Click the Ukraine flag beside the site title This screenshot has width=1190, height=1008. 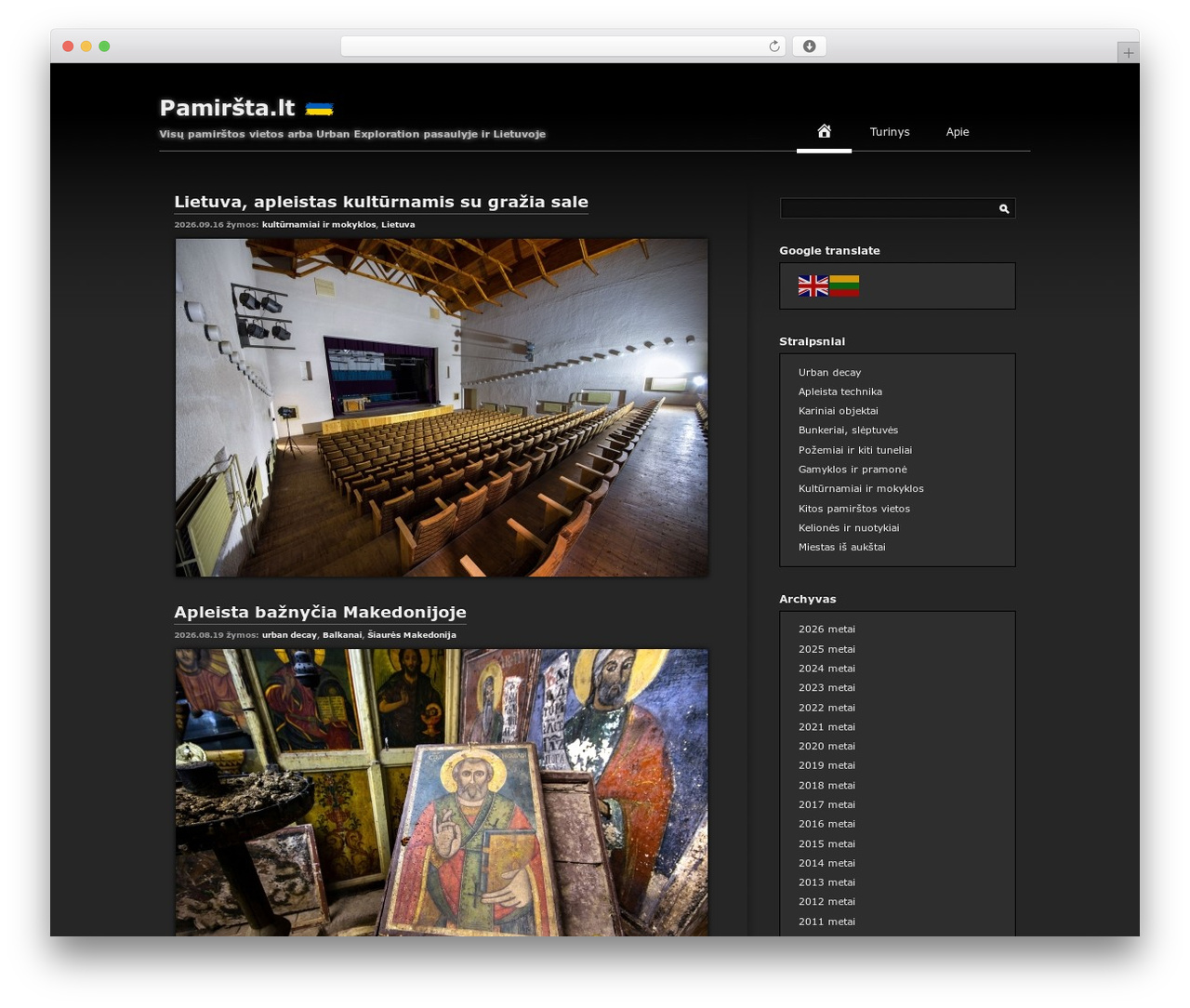click(319, 109)
